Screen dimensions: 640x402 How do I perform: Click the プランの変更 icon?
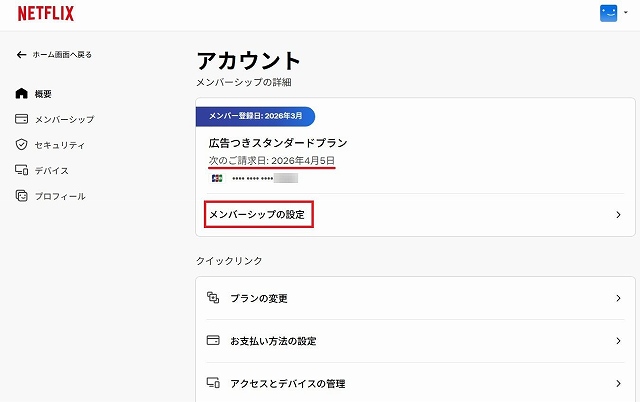[x=212, y=298]
